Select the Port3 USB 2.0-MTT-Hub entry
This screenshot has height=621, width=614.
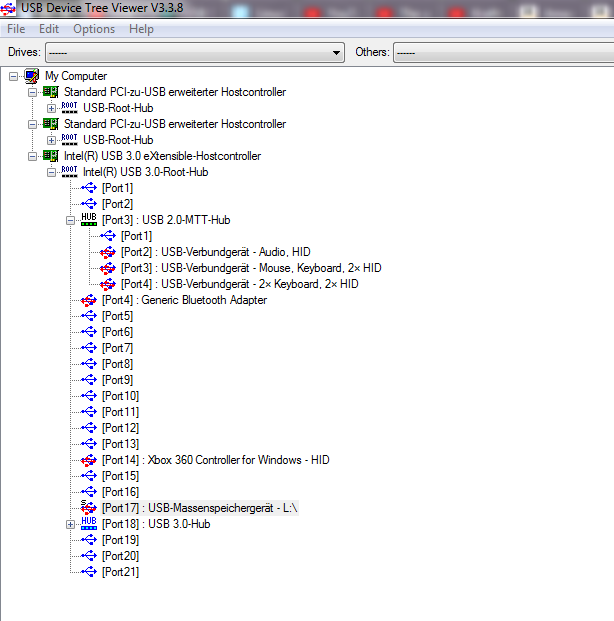pos(166,220)
